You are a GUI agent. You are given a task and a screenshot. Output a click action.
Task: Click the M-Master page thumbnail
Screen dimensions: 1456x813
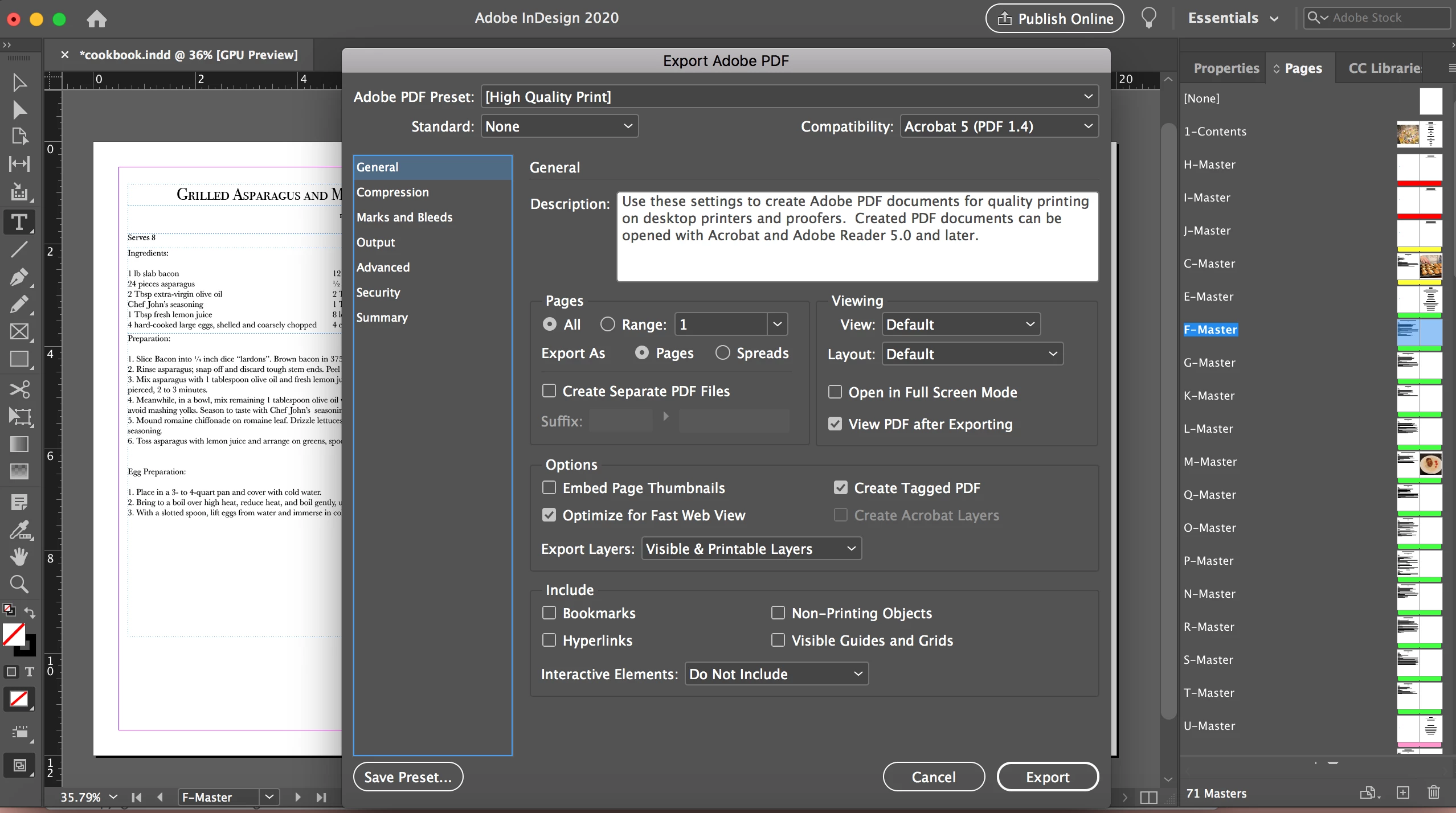(1419, 464)
